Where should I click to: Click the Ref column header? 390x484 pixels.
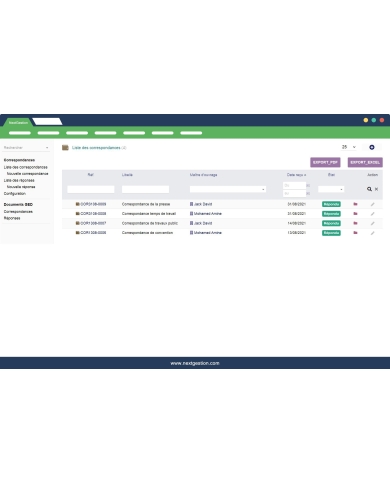tap(91, 175)
